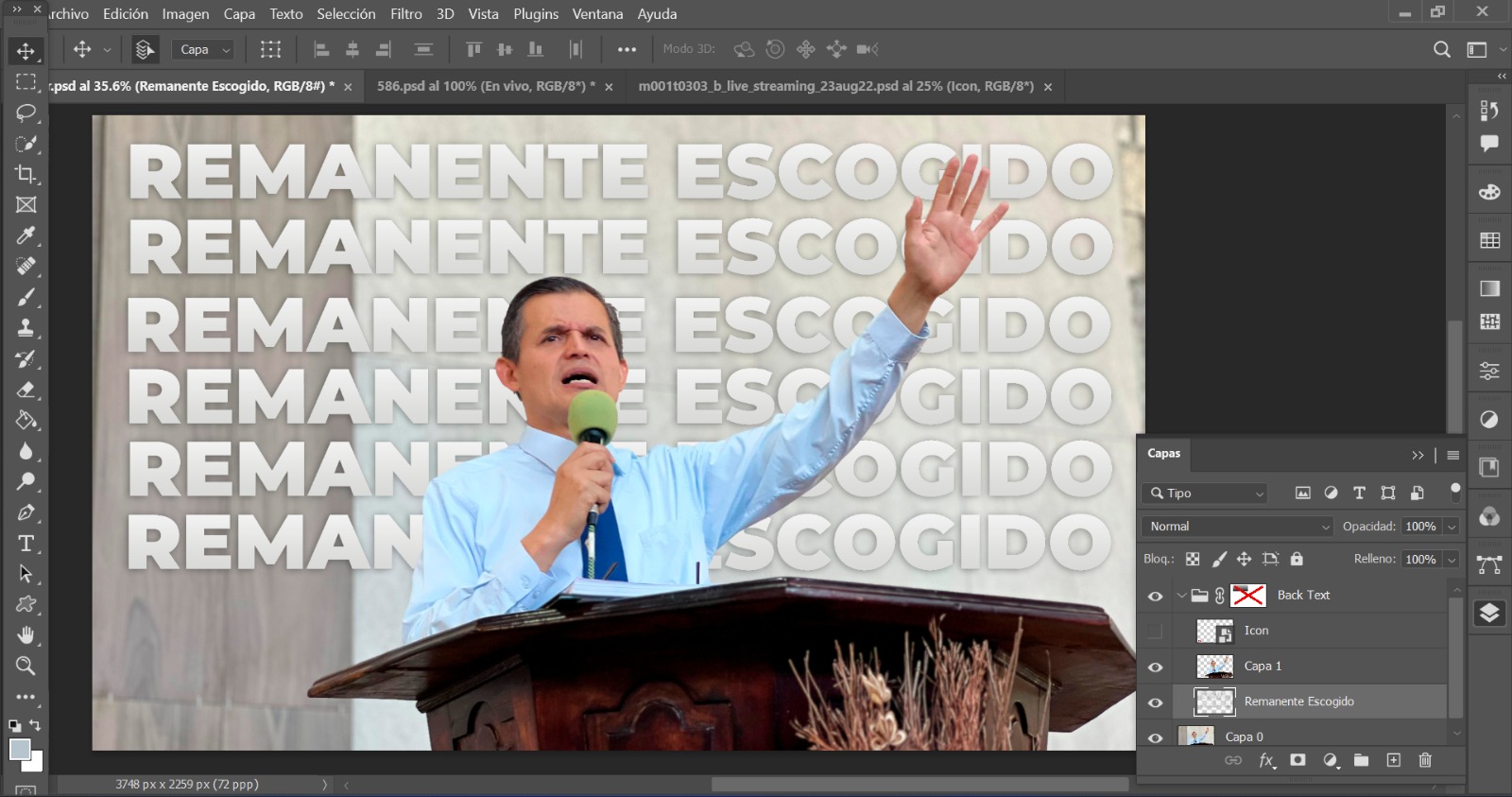
Task: Select the Paint Bucket tool
Action: 26,420
